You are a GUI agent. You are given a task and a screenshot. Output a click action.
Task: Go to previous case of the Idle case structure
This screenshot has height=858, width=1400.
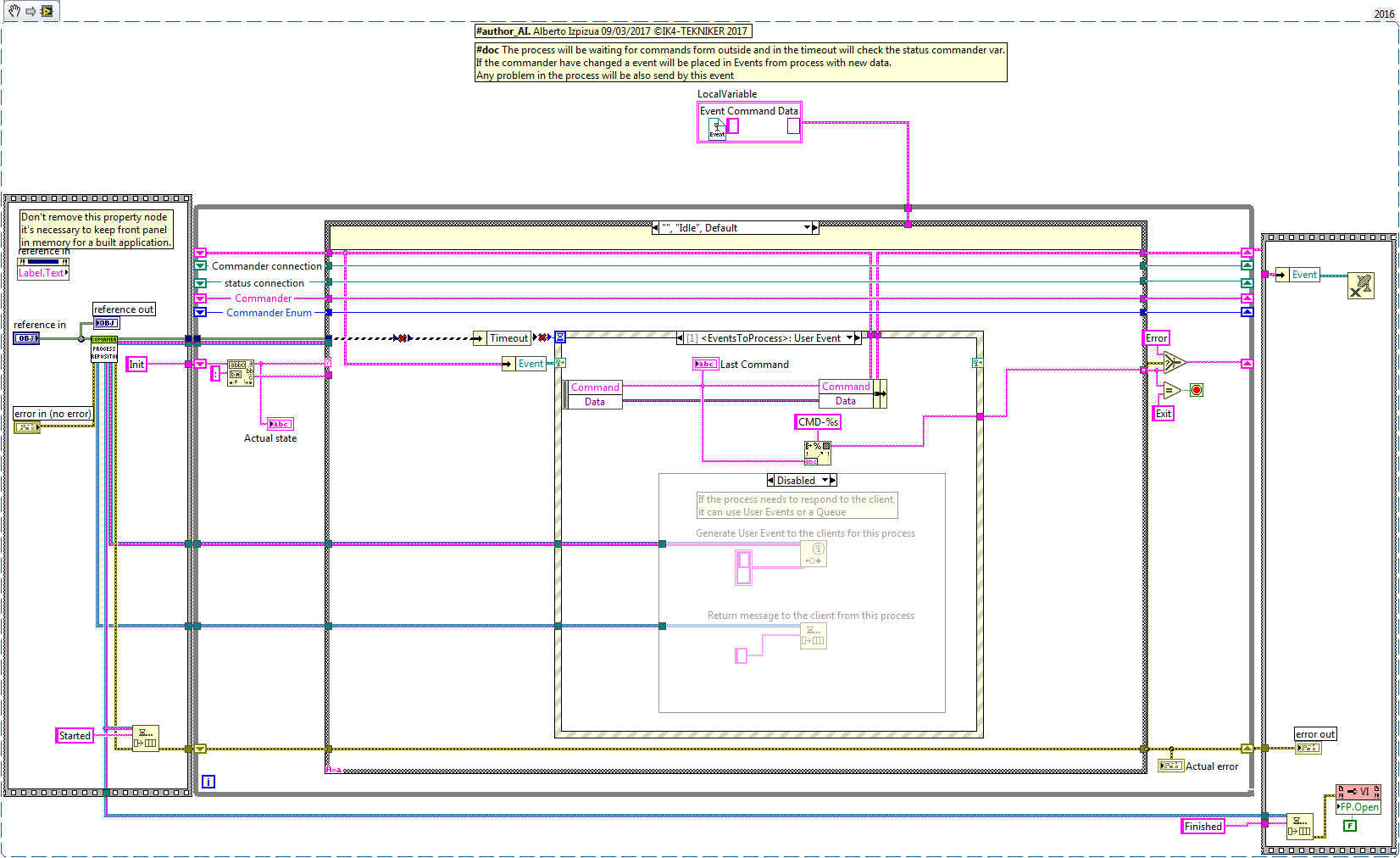click(x=655, y=227)
